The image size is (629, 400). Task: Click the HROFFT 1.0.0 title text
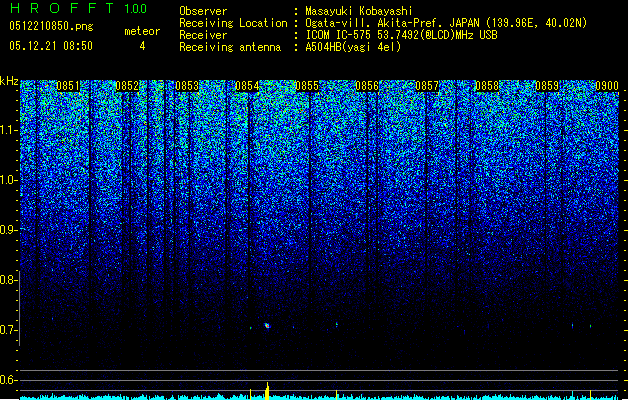point(78,8)
